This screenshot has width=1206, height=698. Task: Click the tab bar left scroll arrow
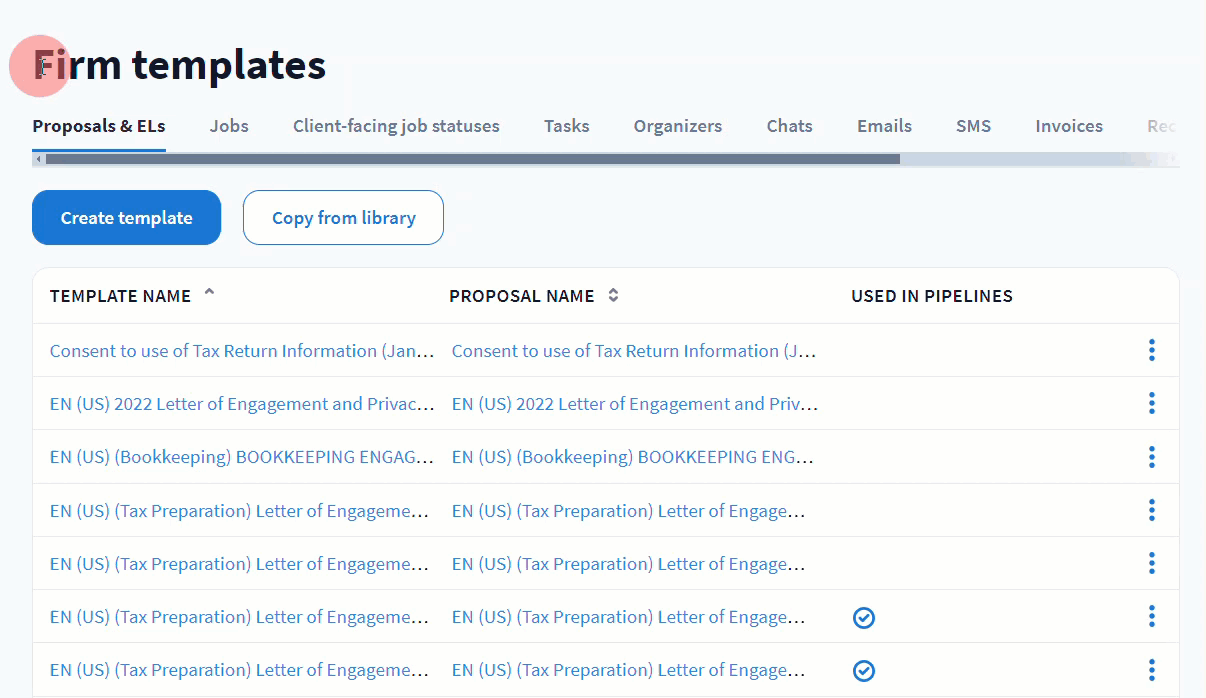click(x=39, y=159)
